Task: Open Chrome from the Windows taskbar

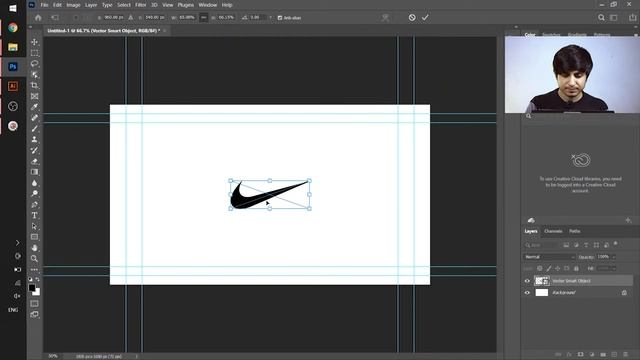Action: point(13,27)
